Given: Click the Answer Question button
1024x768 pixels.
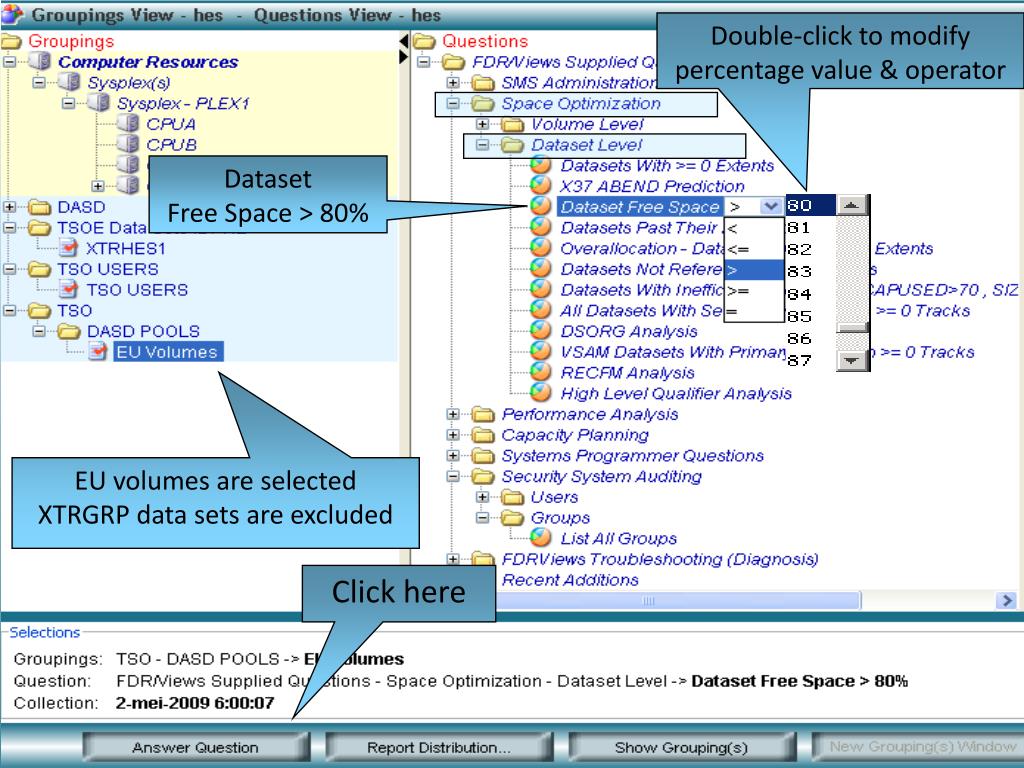Looking at the screenshot, I should point(195,747).
